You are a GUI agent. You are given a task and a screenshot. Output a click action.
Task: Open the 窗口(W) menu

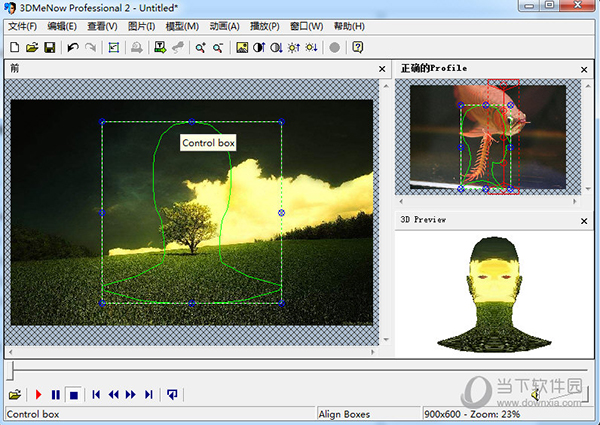(307, 26)
